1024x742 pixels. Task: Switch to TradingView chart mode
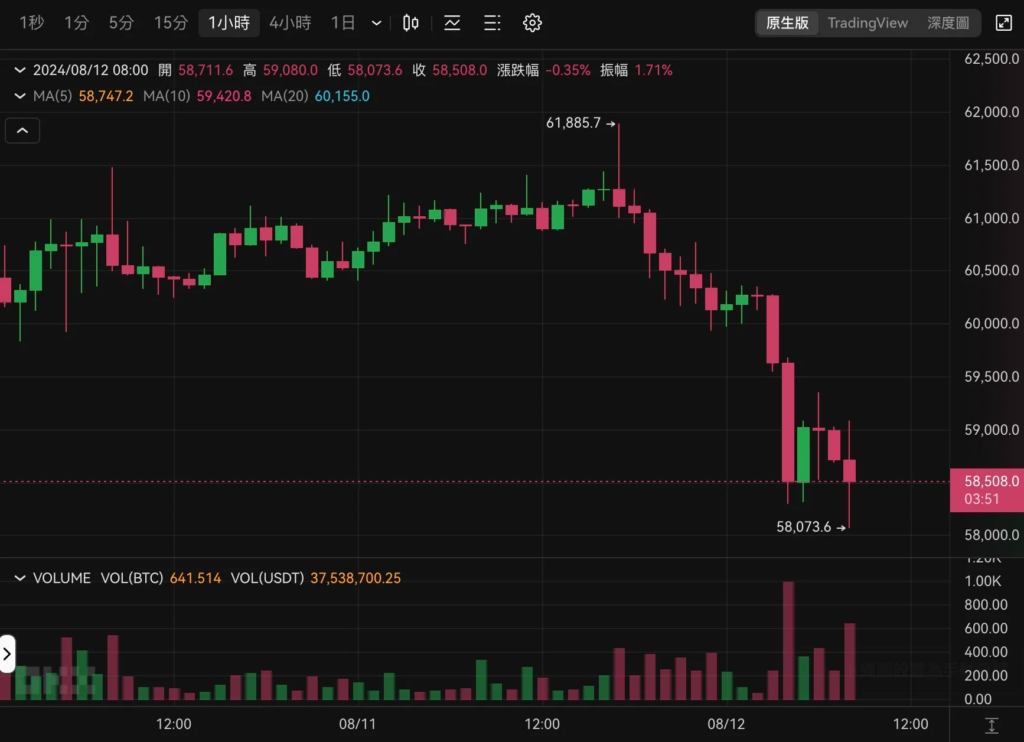click(x=867, y=23)
